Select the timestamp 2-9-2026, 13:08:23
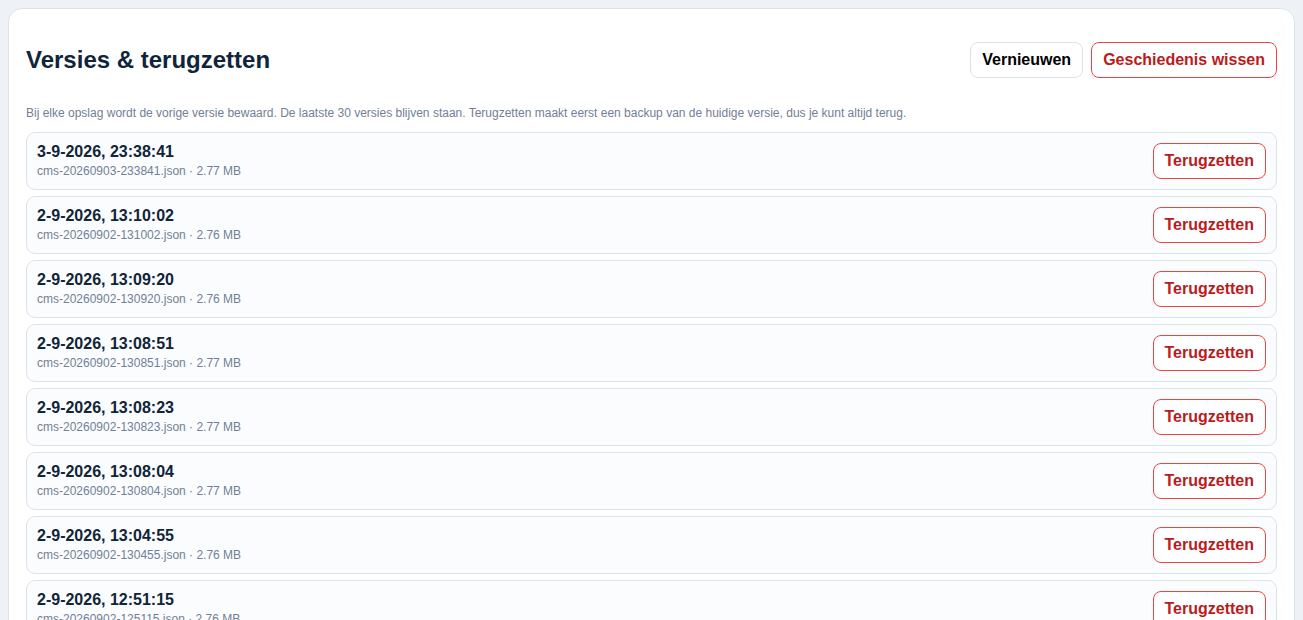The height and width of the screenshot is (620, 1303). 105,408
